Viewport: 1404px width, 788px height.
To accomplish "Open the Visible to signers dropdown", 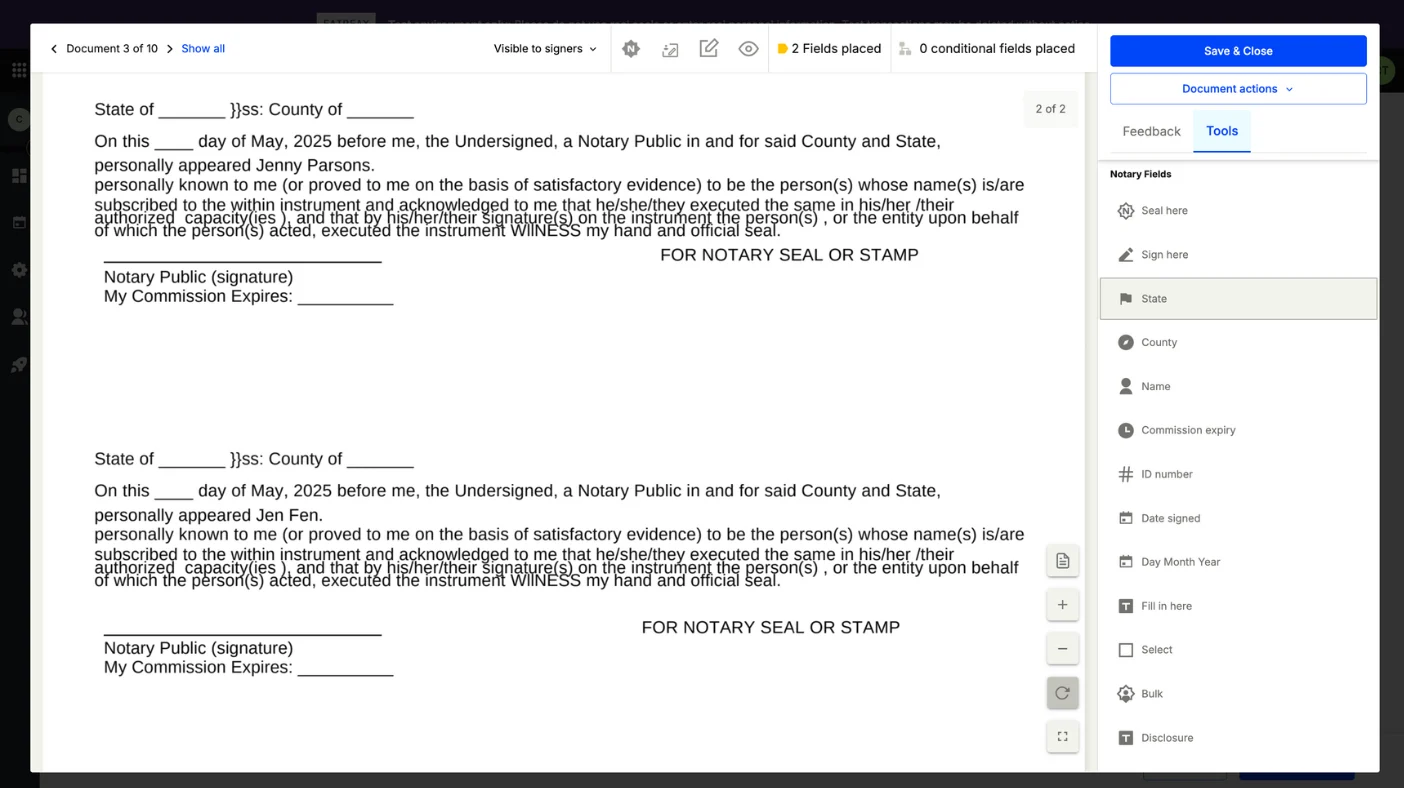I will (x=545, y=49).
